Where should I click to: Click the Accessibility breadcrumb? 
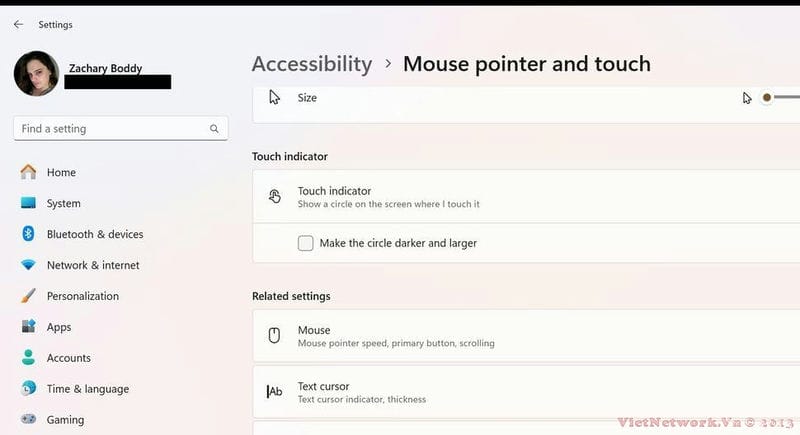[312, 64]
